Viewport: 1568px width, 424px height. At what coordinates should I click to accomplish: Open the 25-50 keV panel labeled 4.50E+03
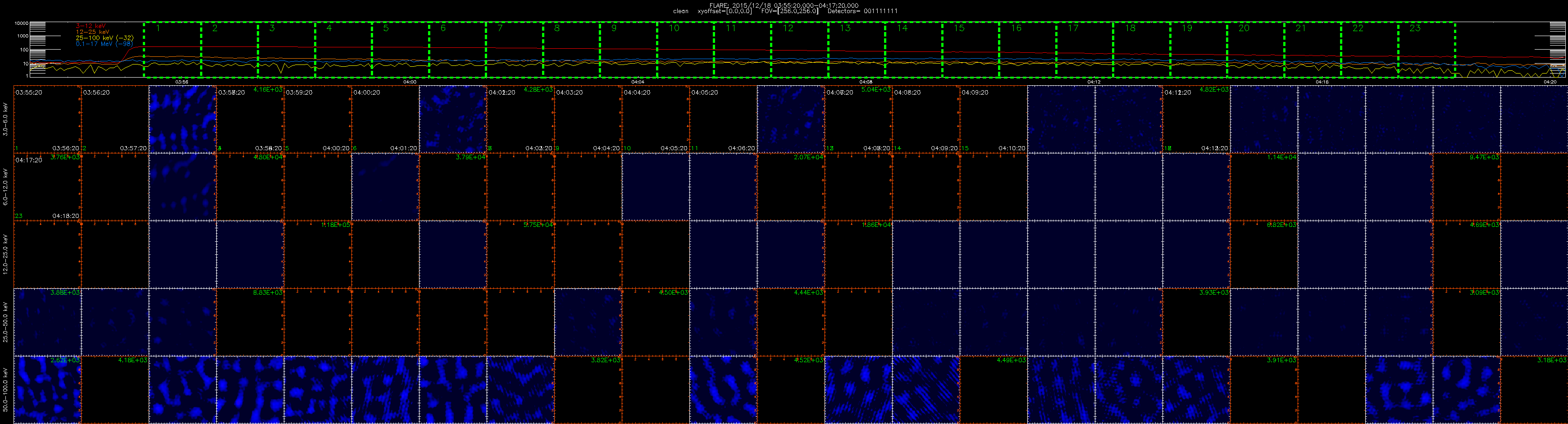click(x=656, y=322)
